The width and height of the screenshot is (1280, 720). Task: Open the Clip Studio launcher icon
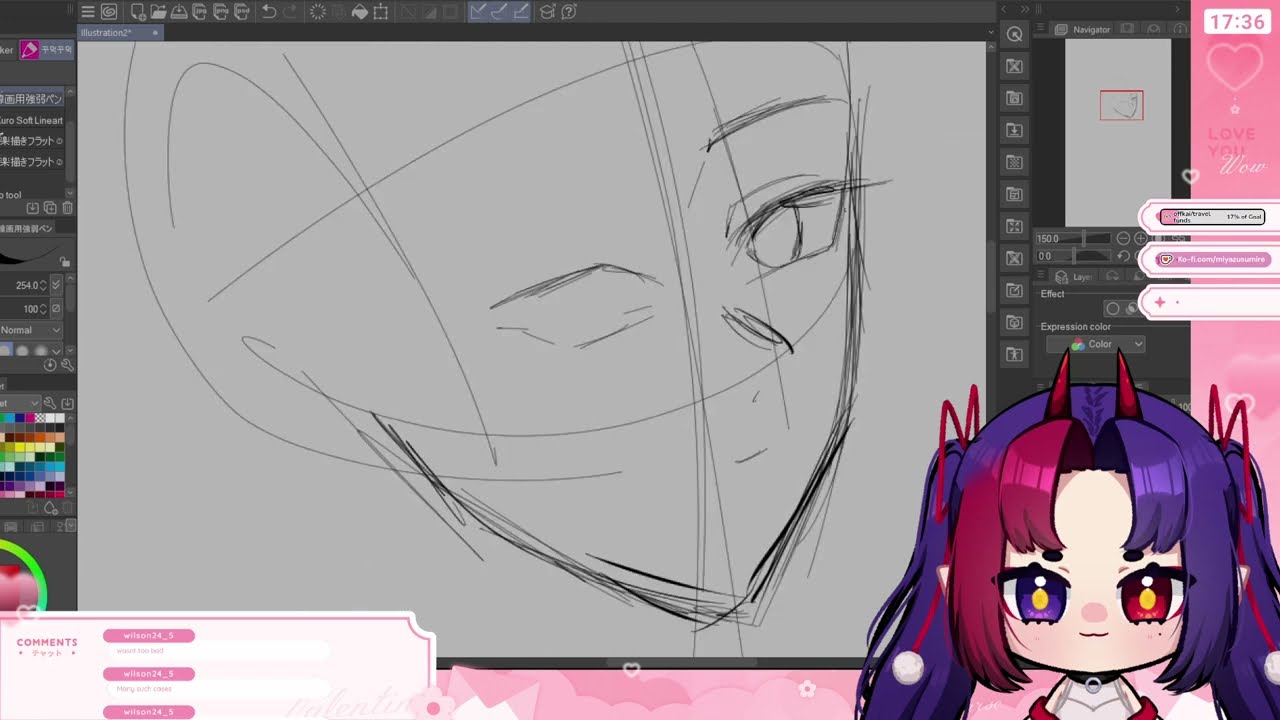(x=109, y=12)
